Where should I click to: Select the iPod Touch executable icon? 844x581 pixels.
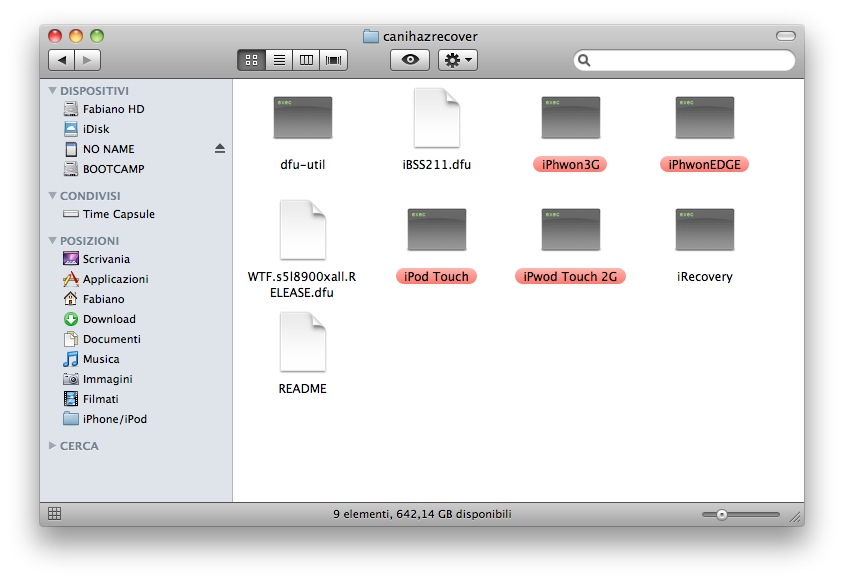click(x=437, y=230)
